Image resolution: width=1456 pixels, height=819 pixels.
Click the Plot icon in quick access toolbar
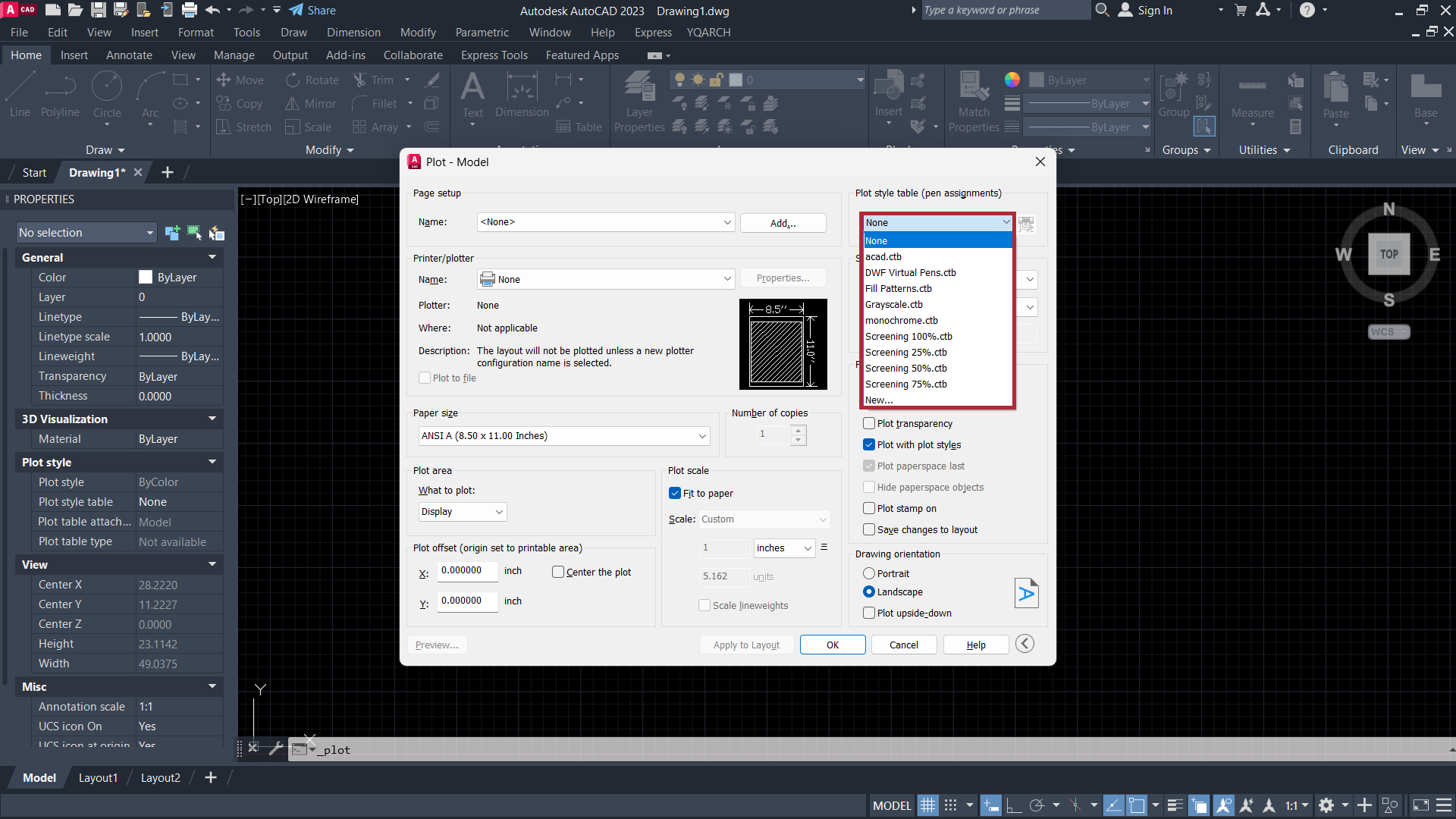(x=190, y=10)
